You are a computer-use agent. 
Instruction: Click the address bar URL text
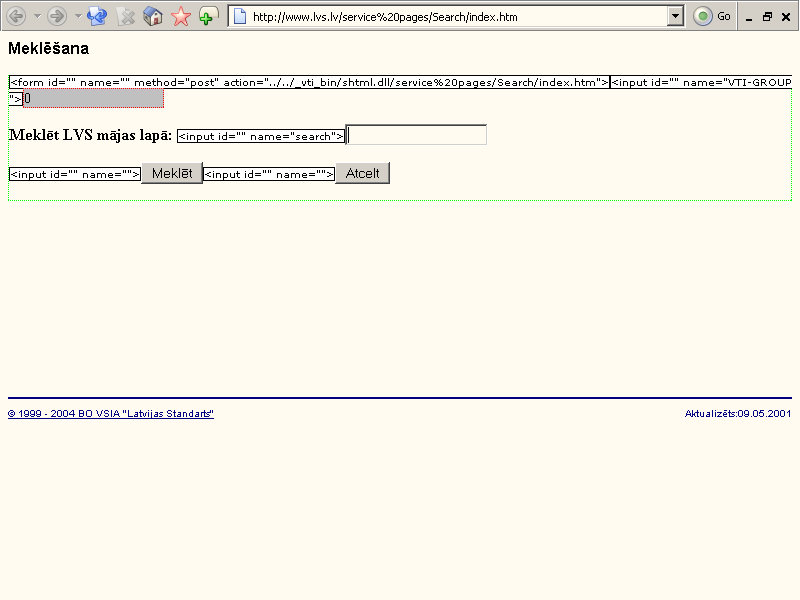(400, 16)
